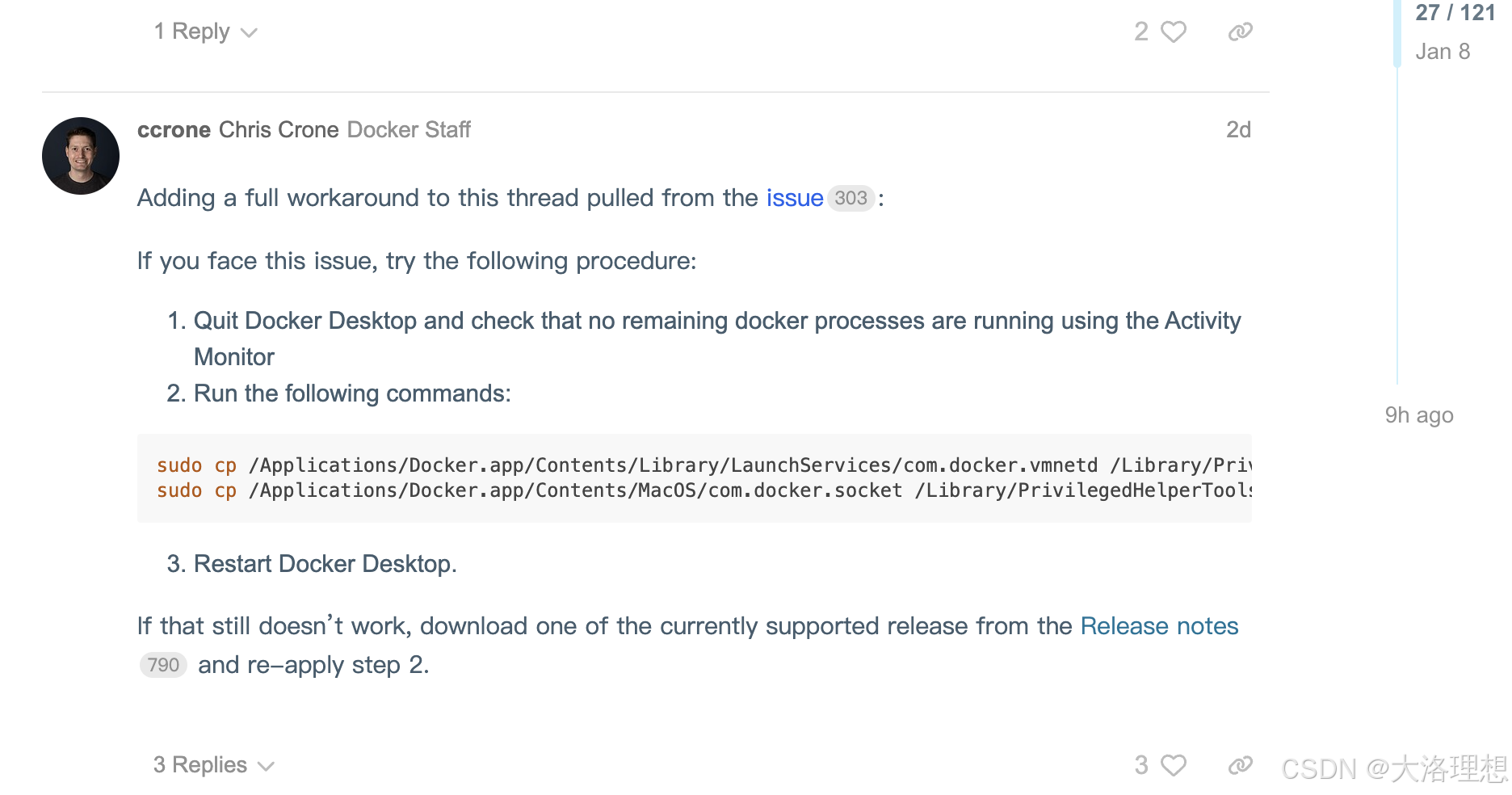The height and width of the screenshot is (795, 1512).
Task: Expand the 1 Reply dropdown
Action: point(205,32)
